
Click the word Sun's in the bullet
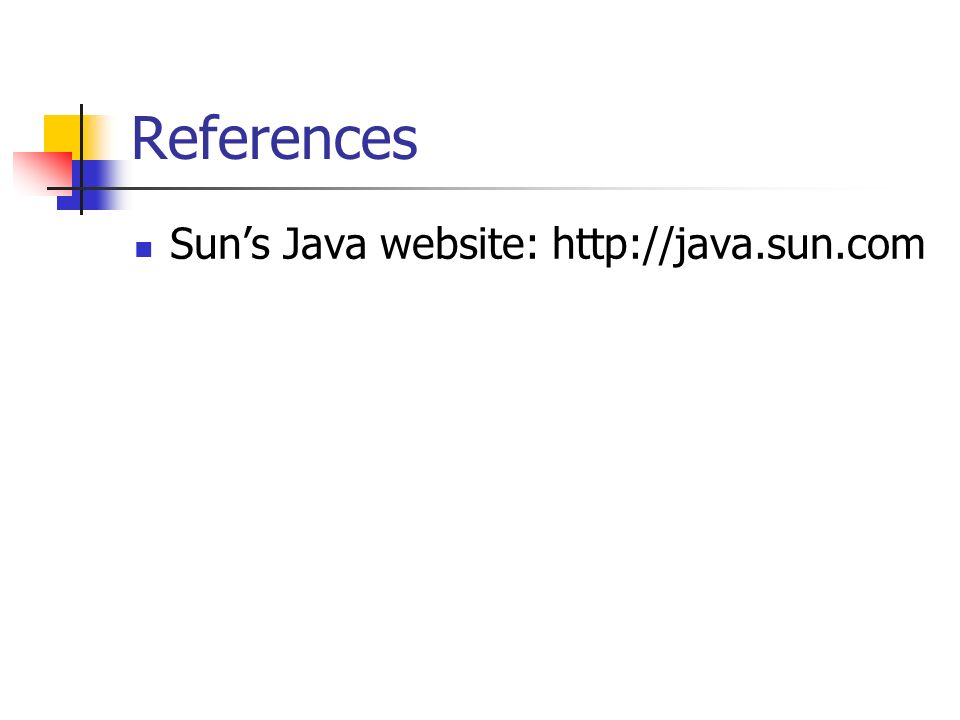tap(219, 244)
